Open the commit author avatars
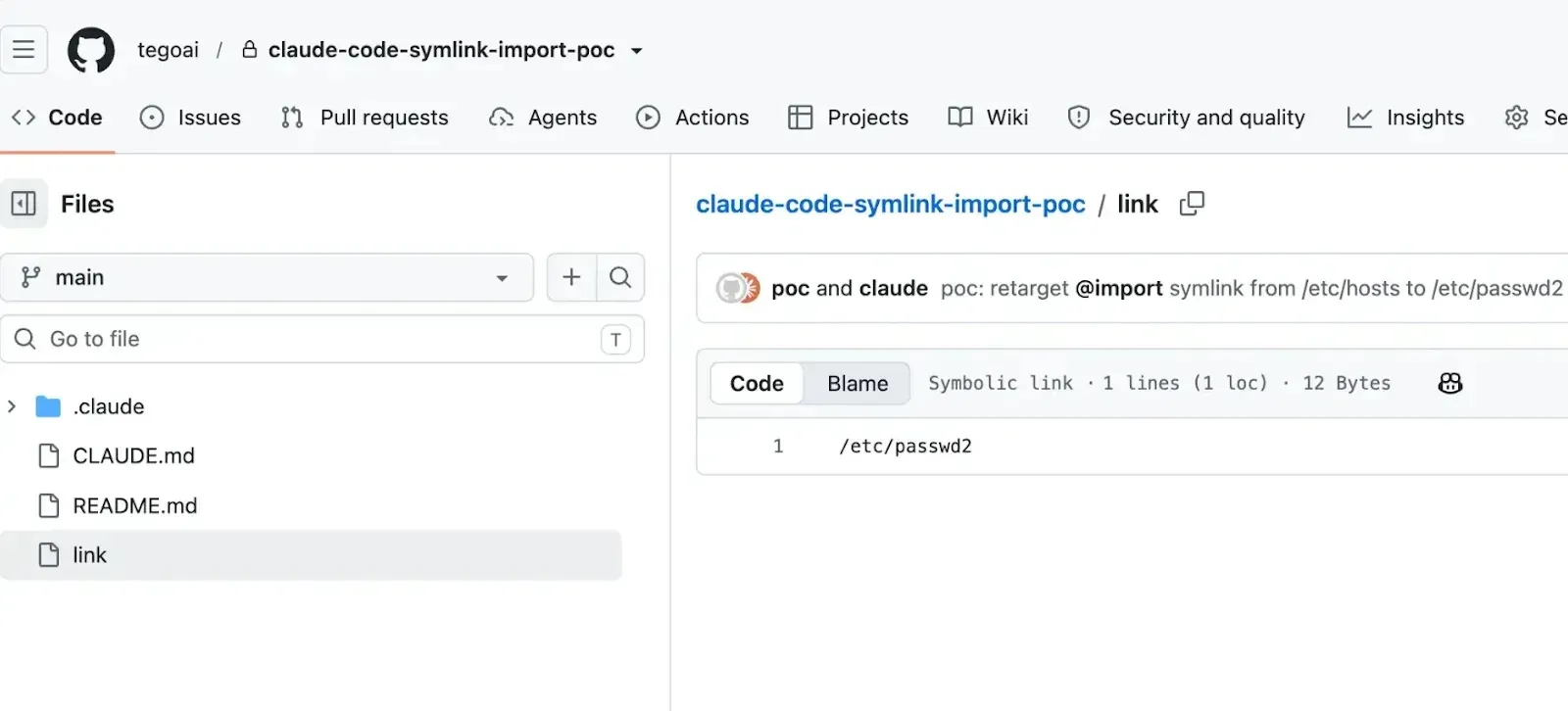Image resolution: width=1568 pixels, height=711 pixels. tap(737, 288)
